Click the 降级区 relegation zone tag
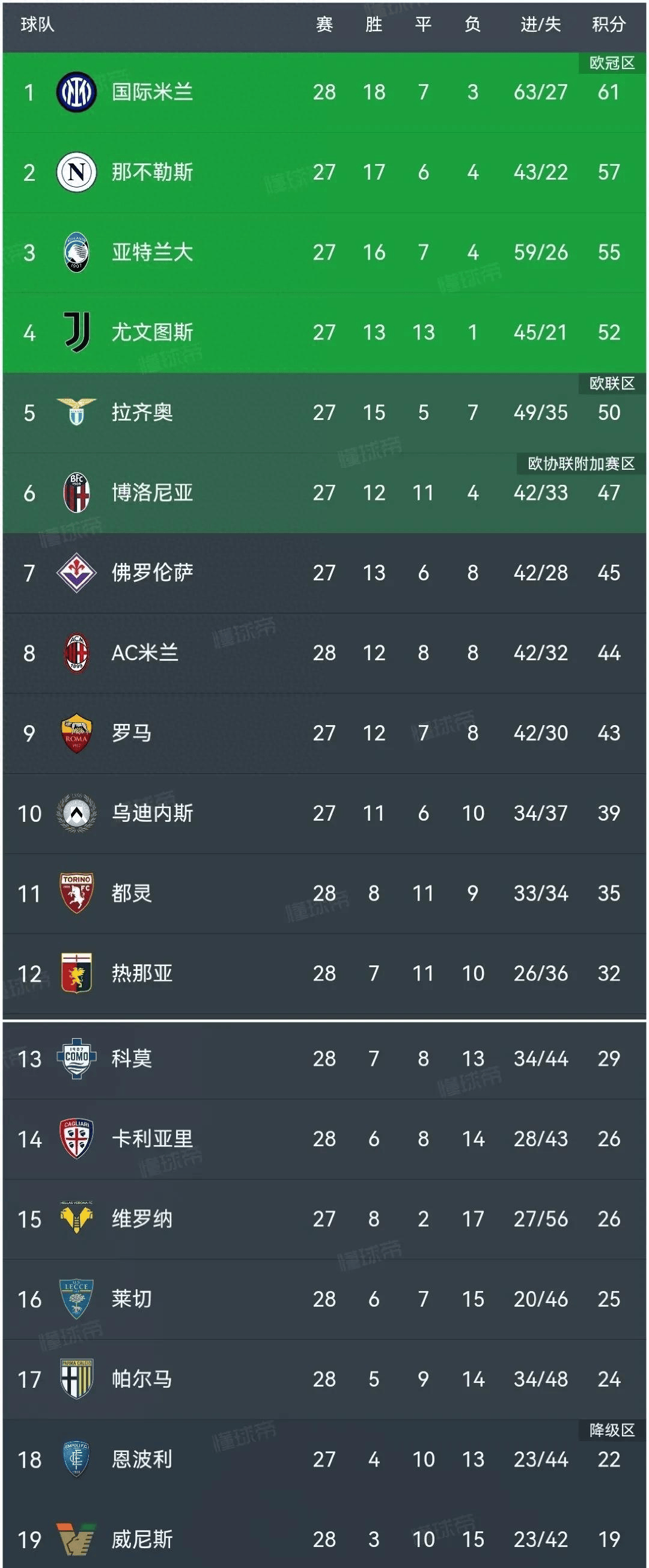Viewport: 649px width, 1568px height. coord(612,1430)
